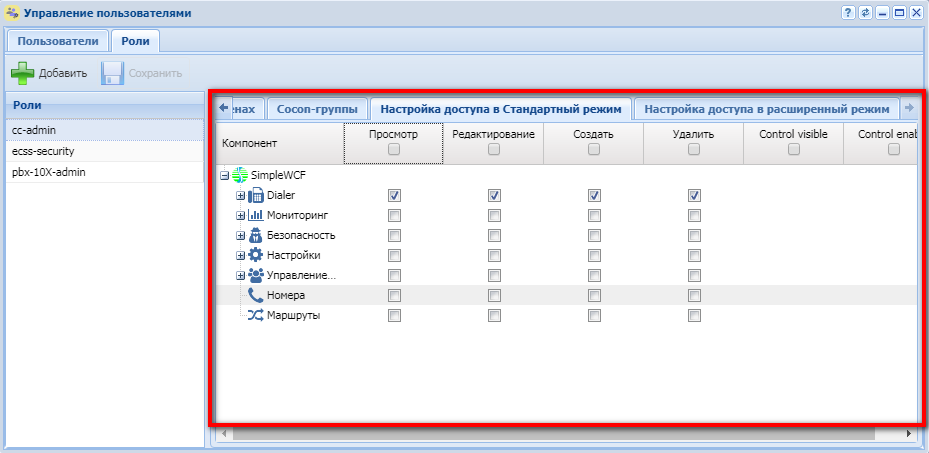
Task: Click the horizontal scrollbar thumb
Action: pos(553,434)
